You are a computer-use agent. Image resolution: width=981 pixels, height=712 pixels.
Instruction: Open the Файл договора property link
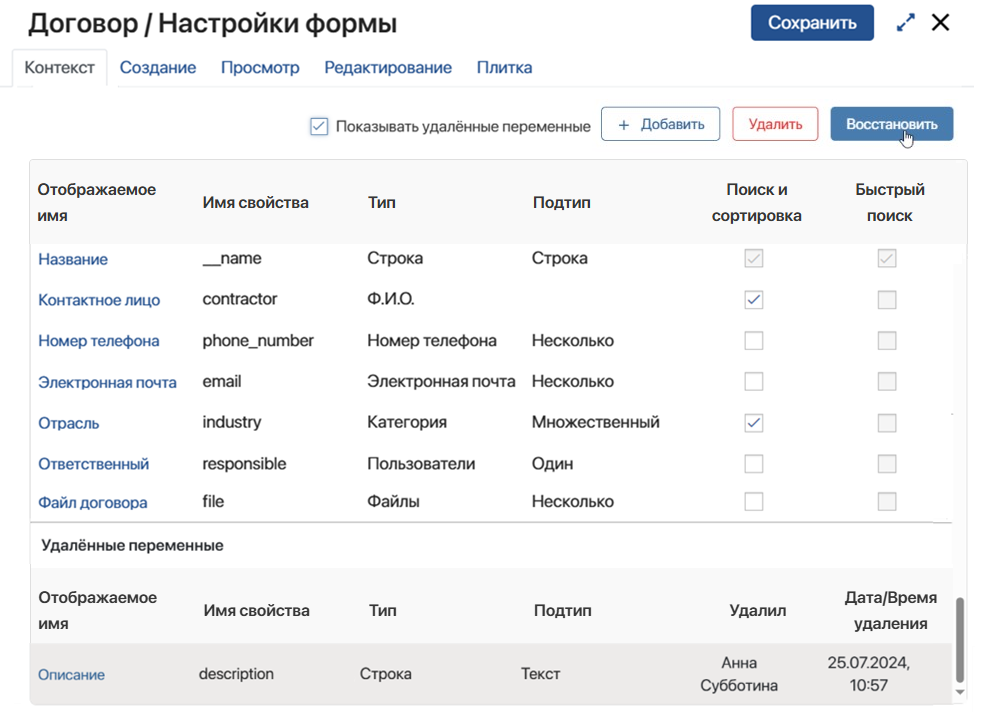[x=93, y=502]
